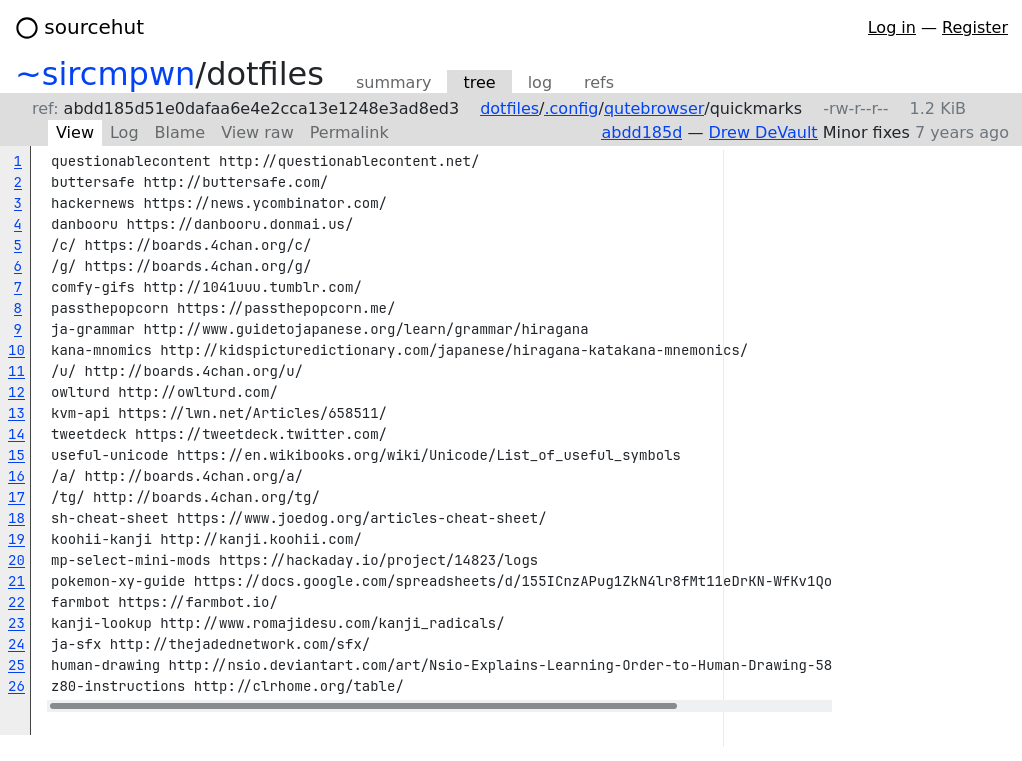Go to ~sircmpwn user profile
1022x761 pixels.
pyautogui.click(x=105, y=75)
